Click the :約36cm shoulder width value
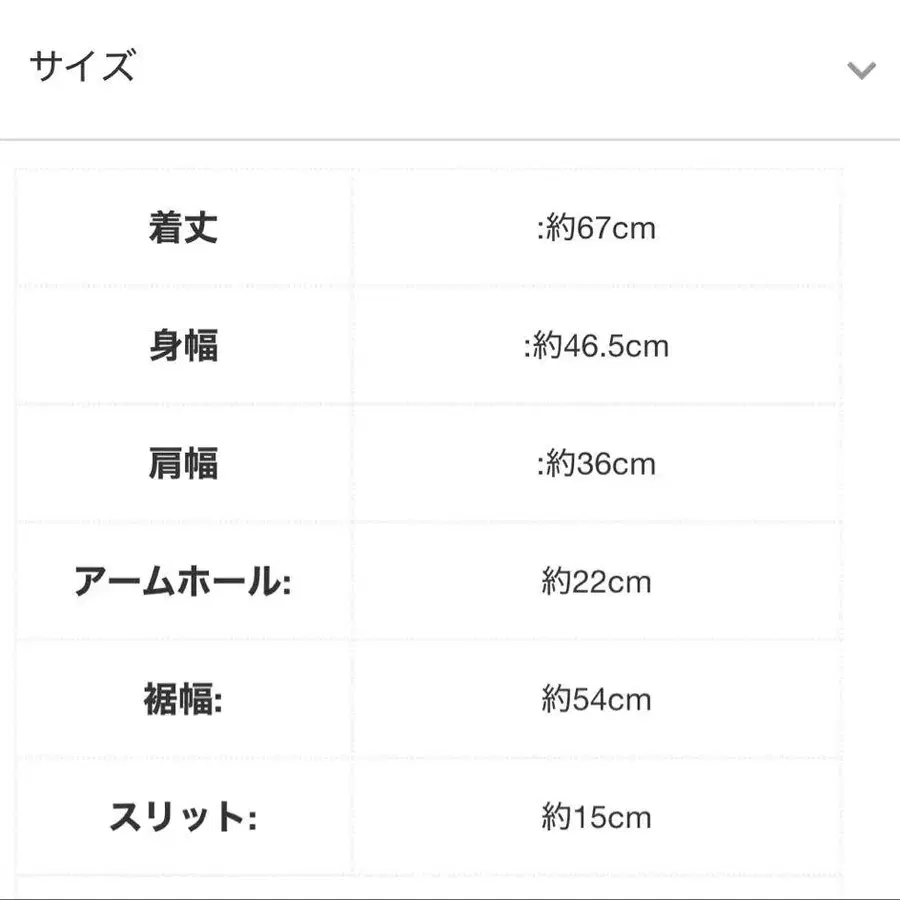Screen dimensions: 900x900 point(596,464)
